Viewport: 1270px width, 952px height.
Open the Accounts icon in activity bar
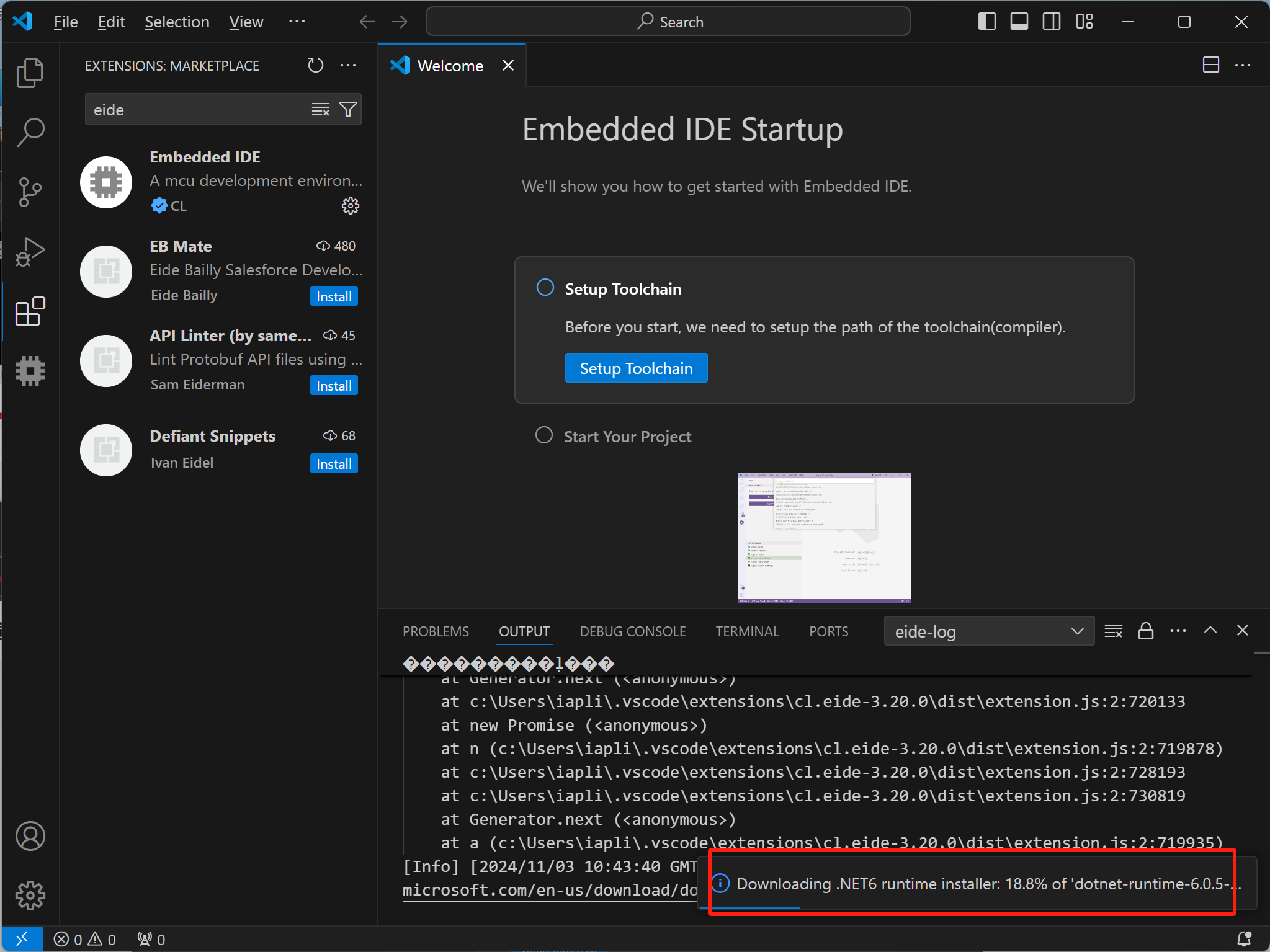coord(30,836)
